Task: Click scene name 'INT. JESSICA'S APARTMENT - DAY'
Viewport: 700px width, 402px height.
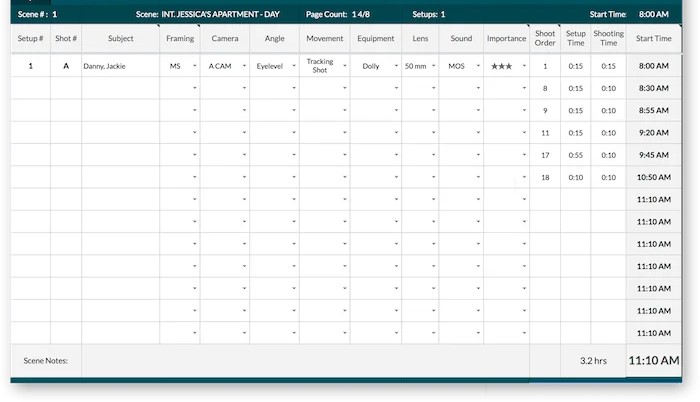Action: coord(221,14)
